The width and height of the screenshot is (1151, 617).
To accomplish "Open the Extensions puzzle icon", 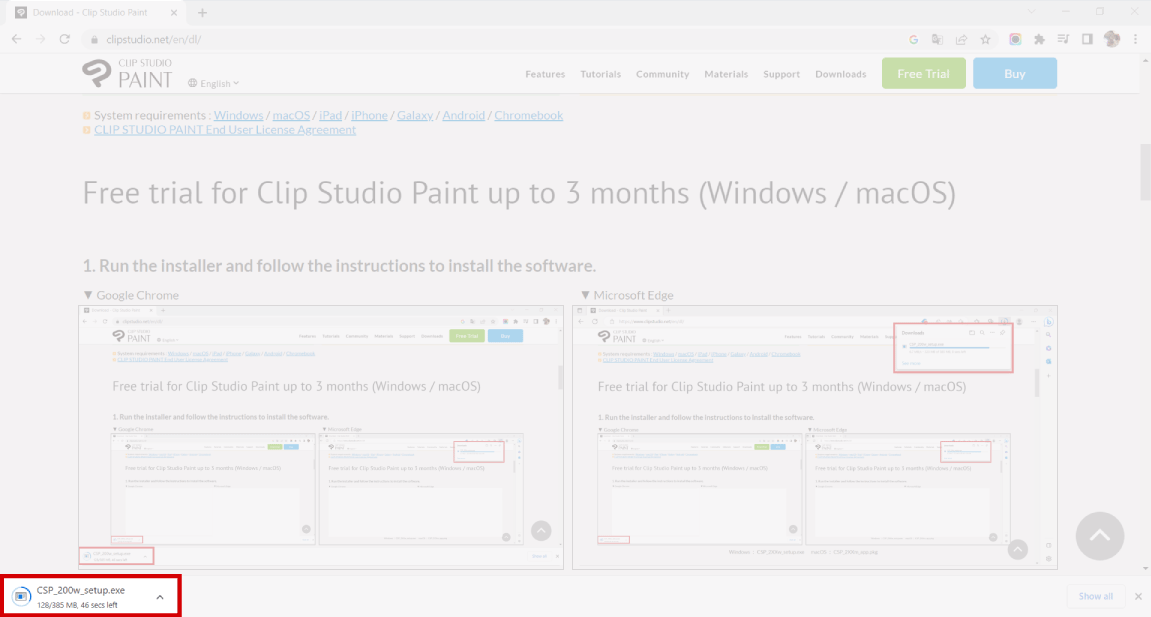I will [1039, 40].
